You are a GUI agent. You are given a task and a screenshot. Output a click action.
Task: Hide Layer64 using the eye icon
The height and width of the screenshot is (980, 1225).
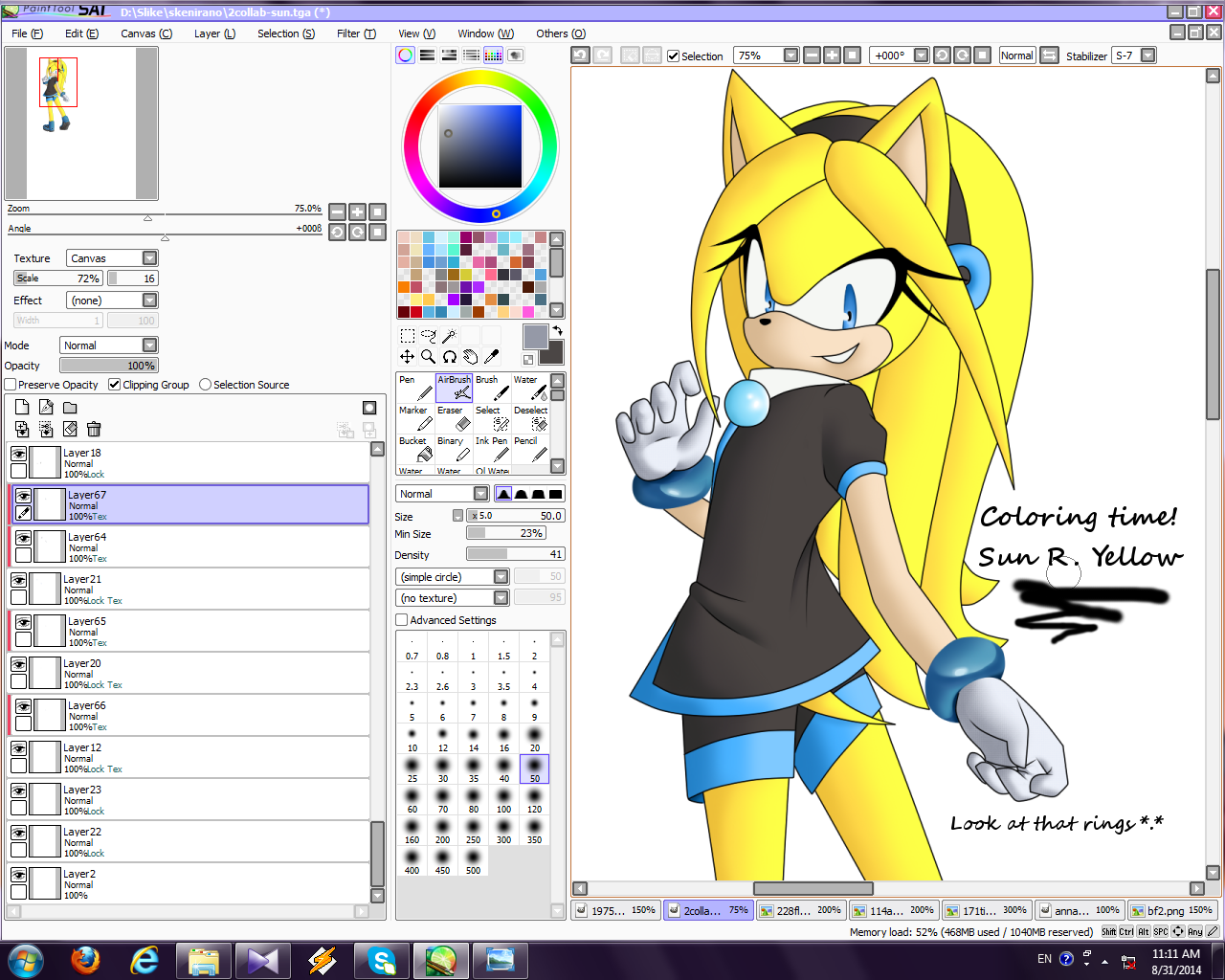tap(23, 538)
